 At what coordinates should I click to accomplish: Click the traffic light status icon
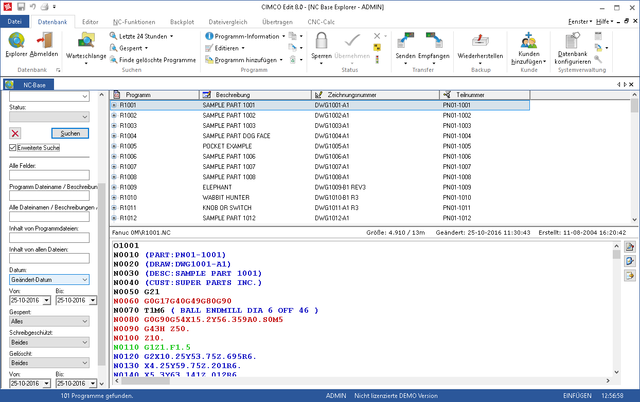click(377, 60)
